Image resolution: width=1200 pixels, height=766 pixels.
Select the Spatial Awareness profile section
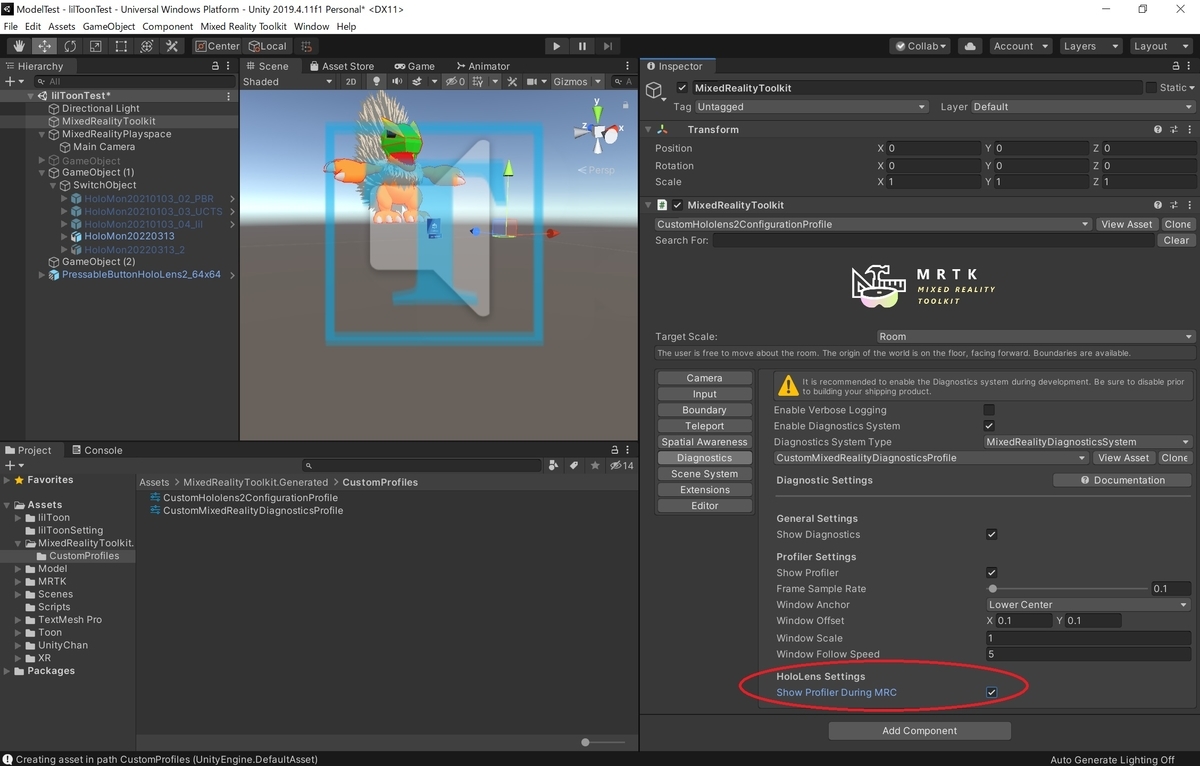[x=704, y=442]
